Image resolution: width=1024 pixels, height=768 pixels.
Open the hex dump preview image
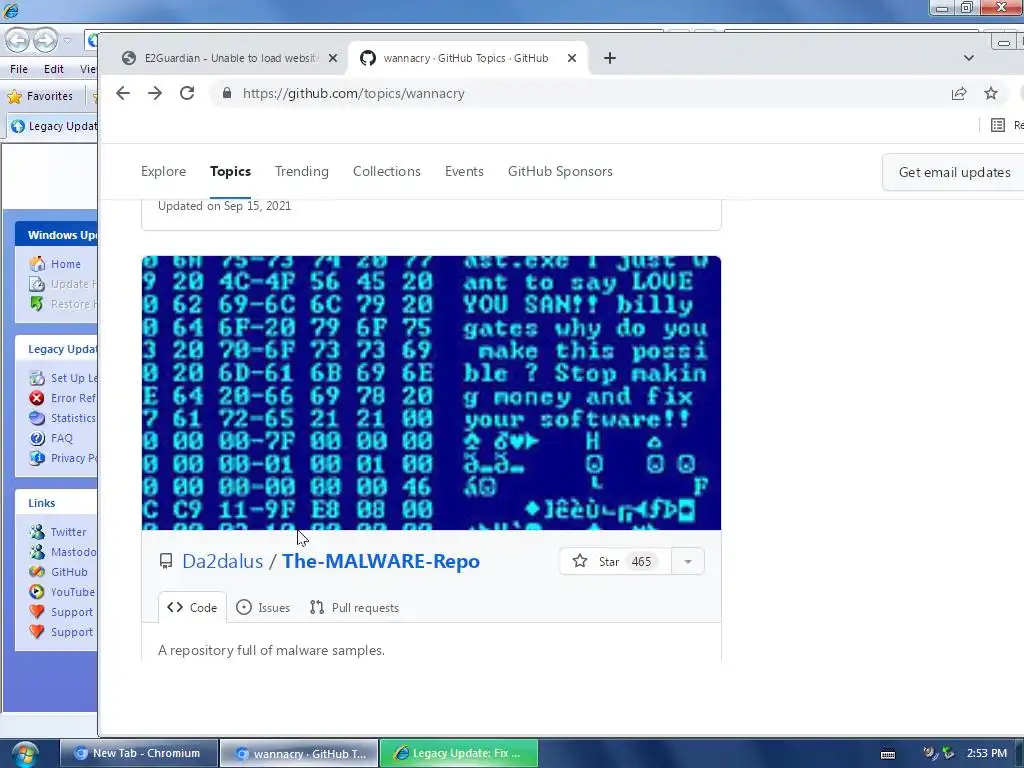point(431,392)
